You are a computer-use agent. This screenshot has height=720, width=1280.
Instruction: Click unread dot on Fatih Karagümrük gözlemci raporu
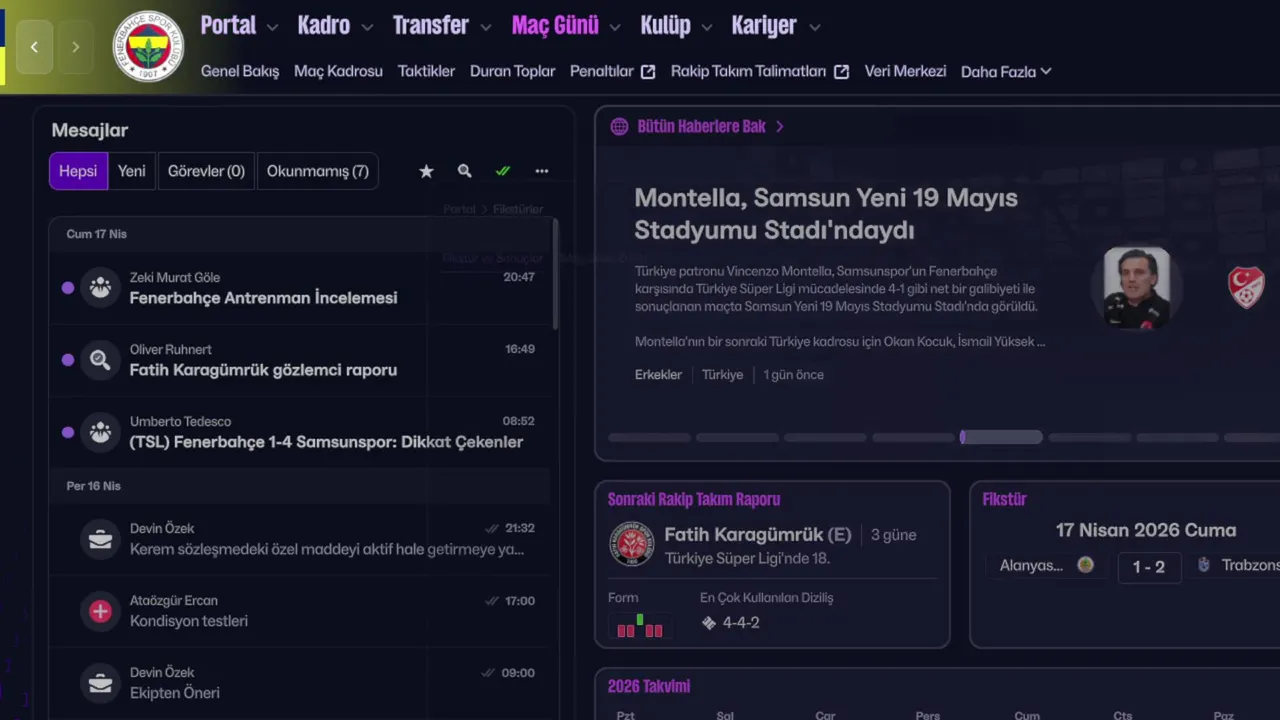[x=68, y=360]
